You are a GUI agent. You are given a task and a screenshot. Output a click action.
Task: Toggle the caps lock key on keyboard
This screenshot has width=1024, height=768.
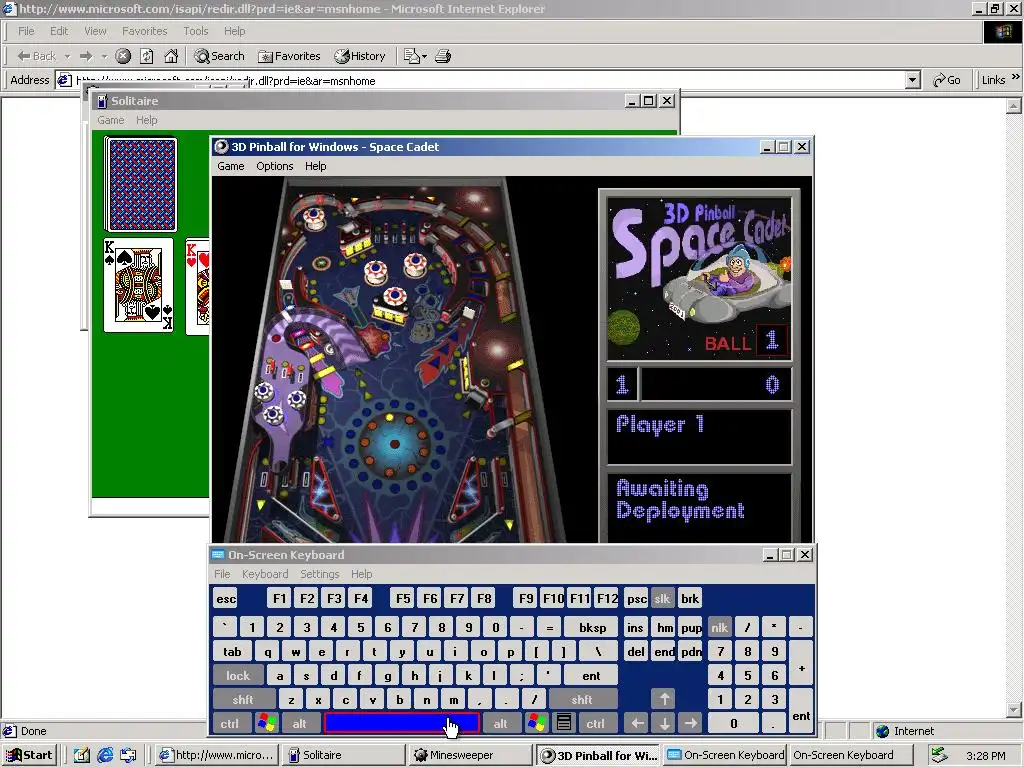[238, 676]
